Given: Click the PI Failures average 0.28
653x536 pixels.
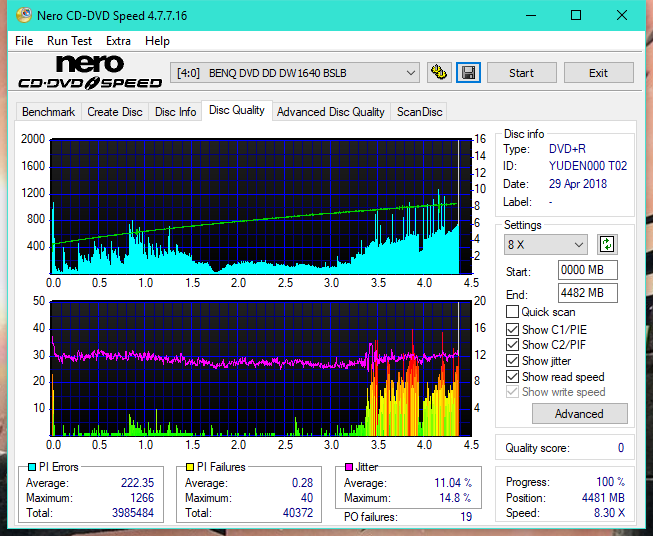Looking at the screenshot, I should (x=302, y=483).
